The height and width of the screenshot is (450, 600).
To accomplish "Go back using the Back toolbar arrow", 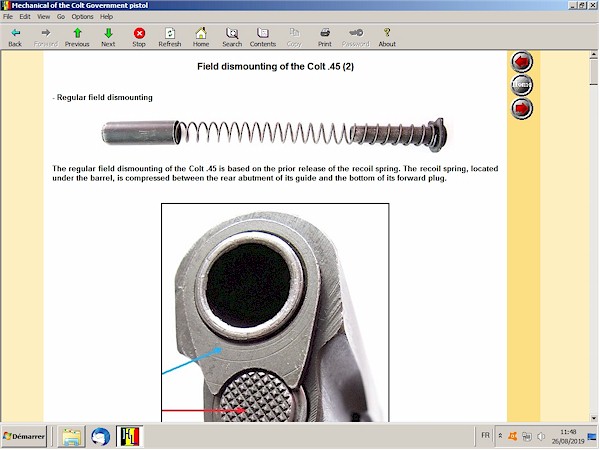I will tap(15, 37).
